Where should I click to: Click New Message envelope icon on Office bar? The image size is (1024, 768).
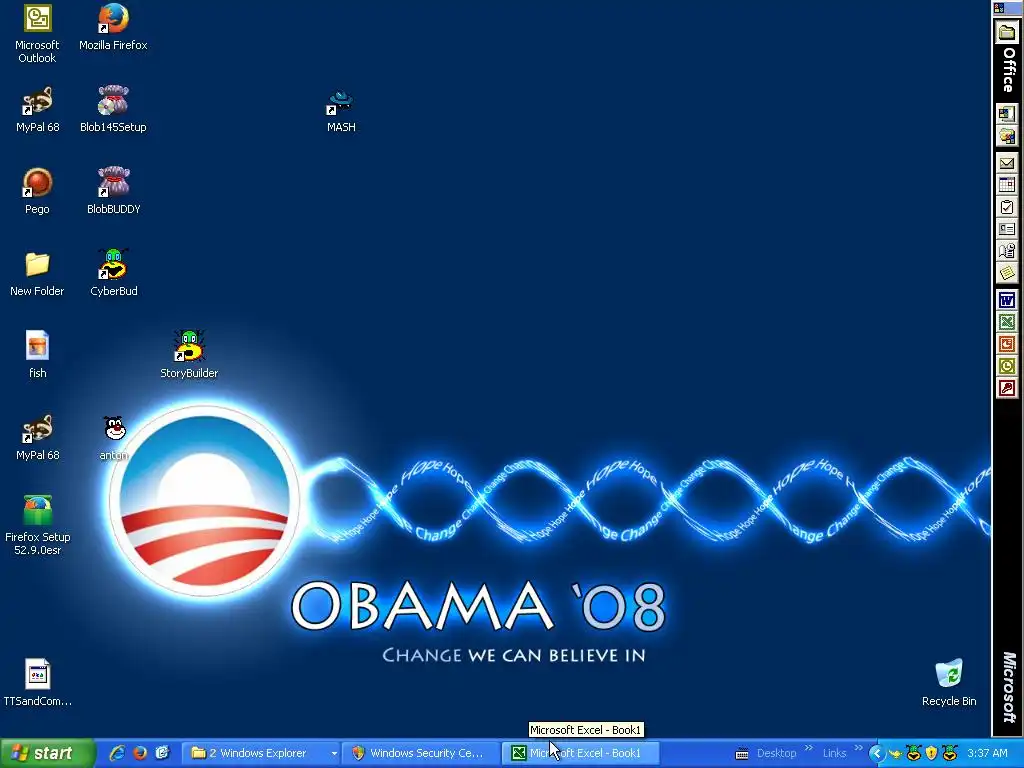pos(1006,163)
